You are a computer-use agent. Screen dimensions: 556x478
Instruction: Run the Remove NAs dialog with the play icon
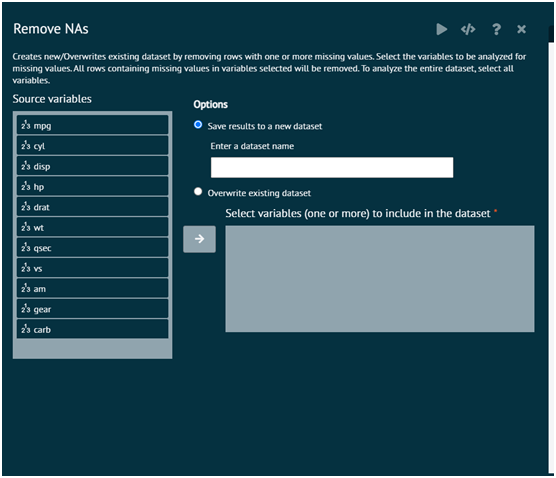pos(441,29)
